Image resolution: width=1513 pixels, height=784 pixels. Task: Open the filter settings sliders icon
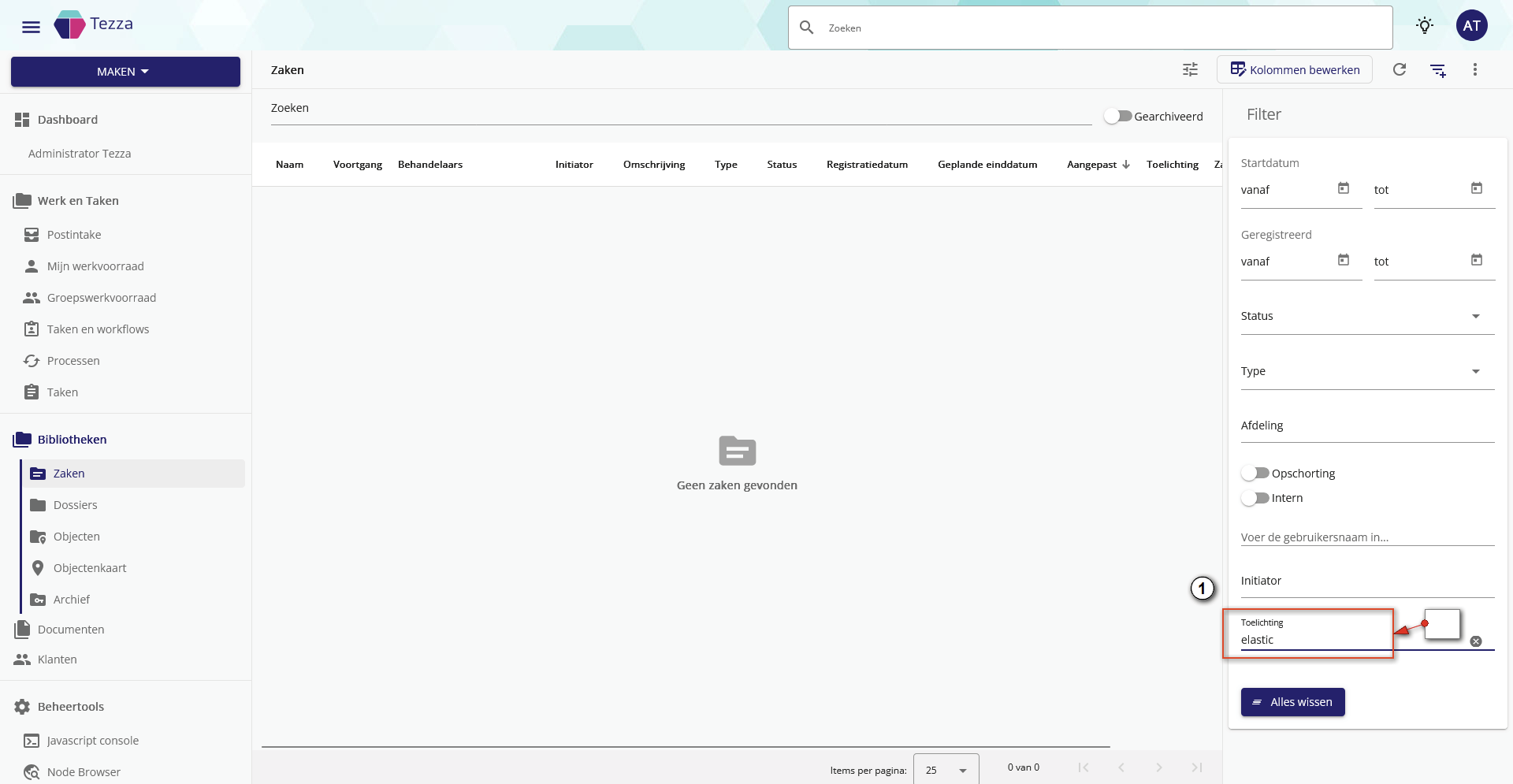(x=1190, y=69)
